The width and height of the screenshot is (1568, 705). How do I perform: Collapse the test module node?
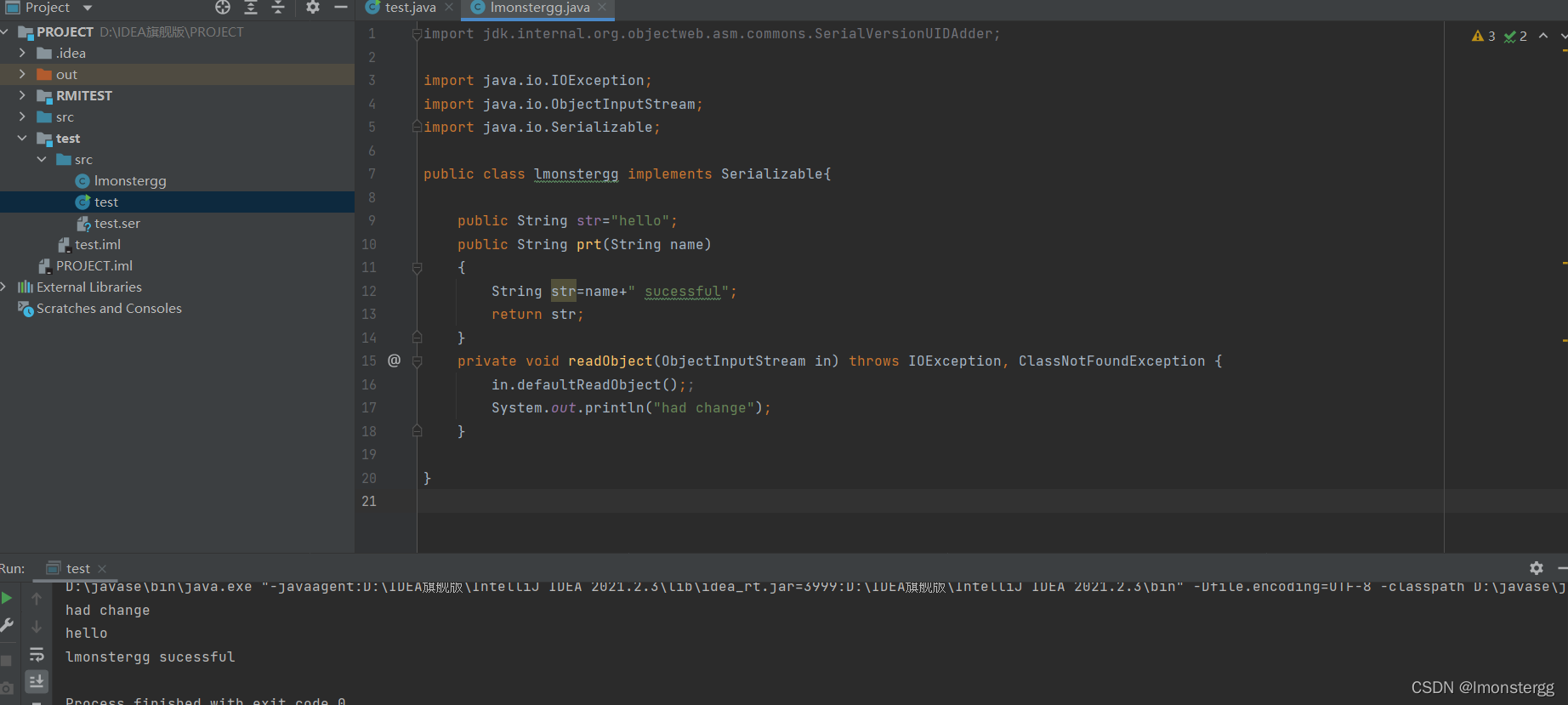[x=22, y=138]
